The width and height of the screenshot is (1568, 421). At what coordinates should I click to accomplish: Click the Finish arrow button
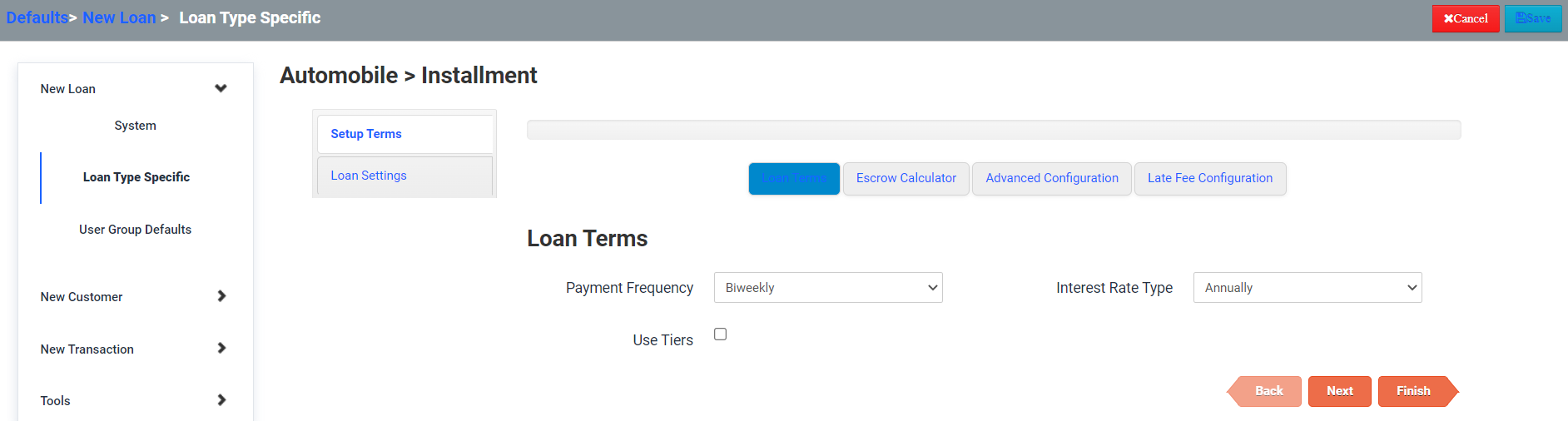click(1418, 391)
